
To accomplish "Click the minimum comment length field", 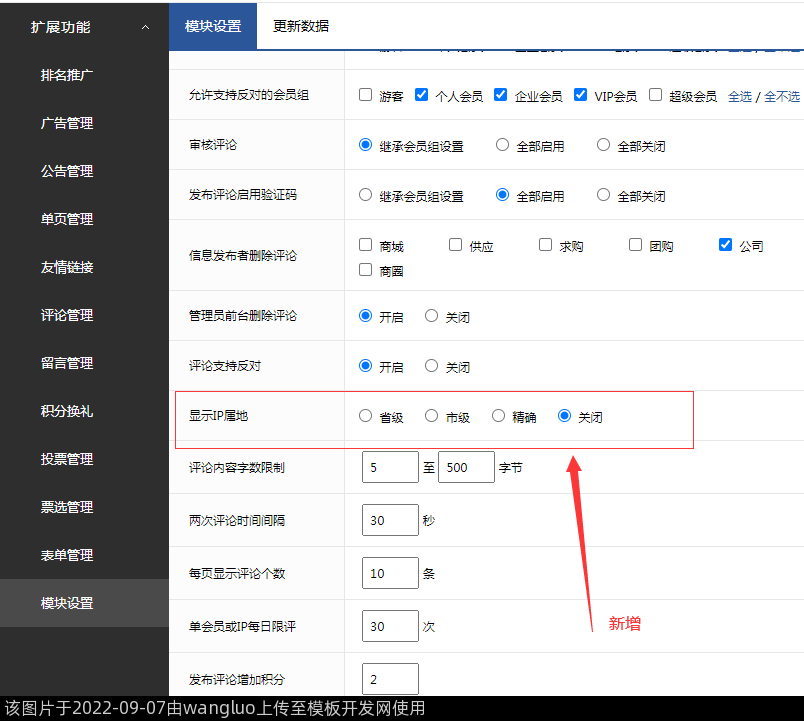I will click(x=390, y=467).
